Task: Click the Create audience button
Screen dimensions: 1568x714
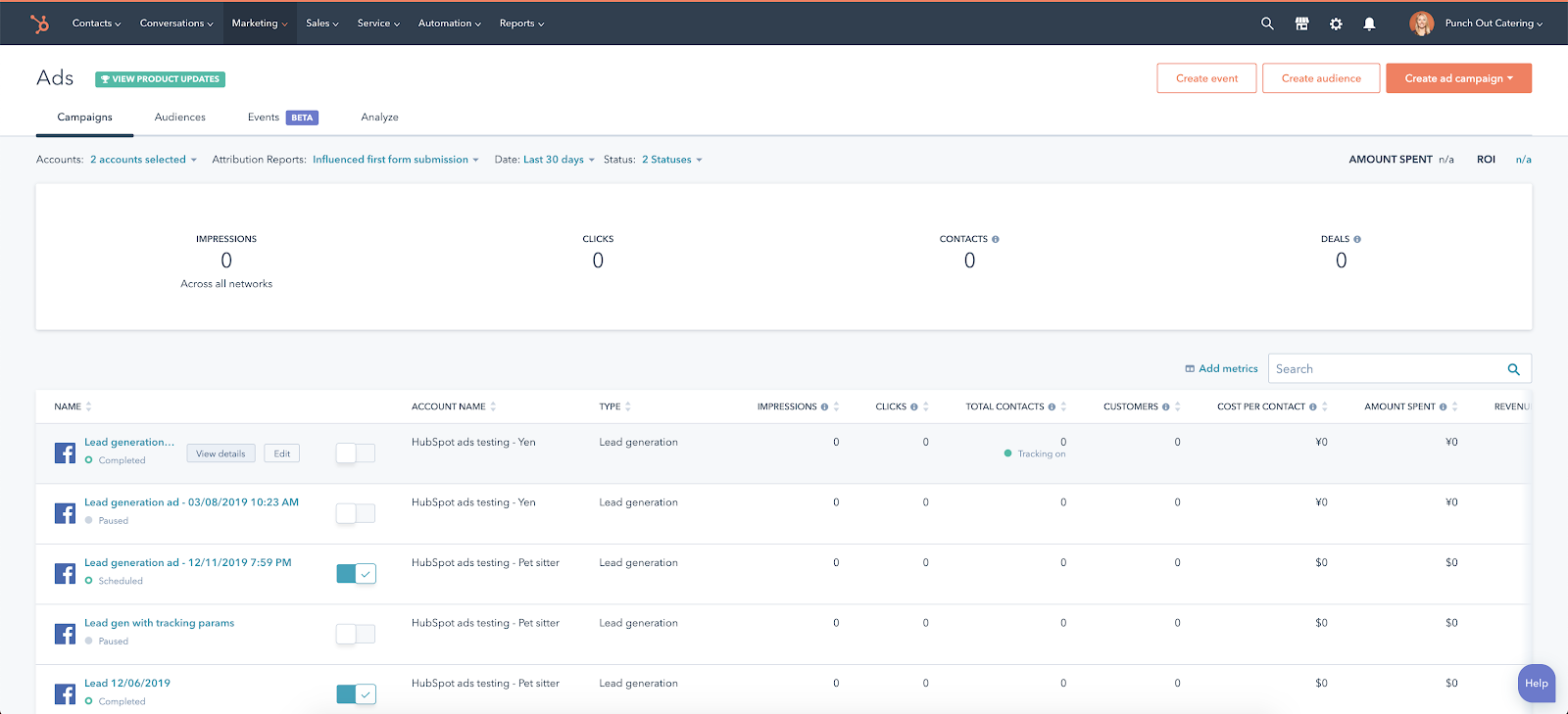Action: pyautogui.click(x=1321, y=78)
